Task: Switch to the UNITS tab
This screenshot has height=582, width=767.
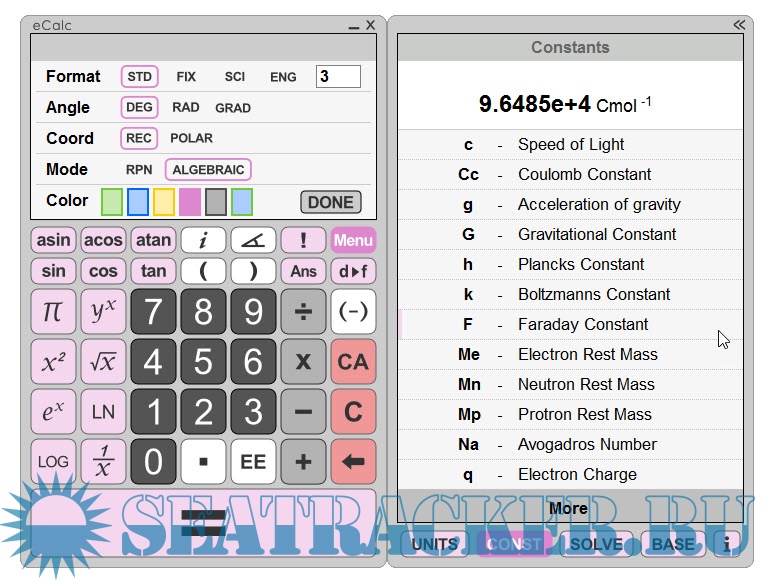Action: pyautogui.click(x=435, y=544)
